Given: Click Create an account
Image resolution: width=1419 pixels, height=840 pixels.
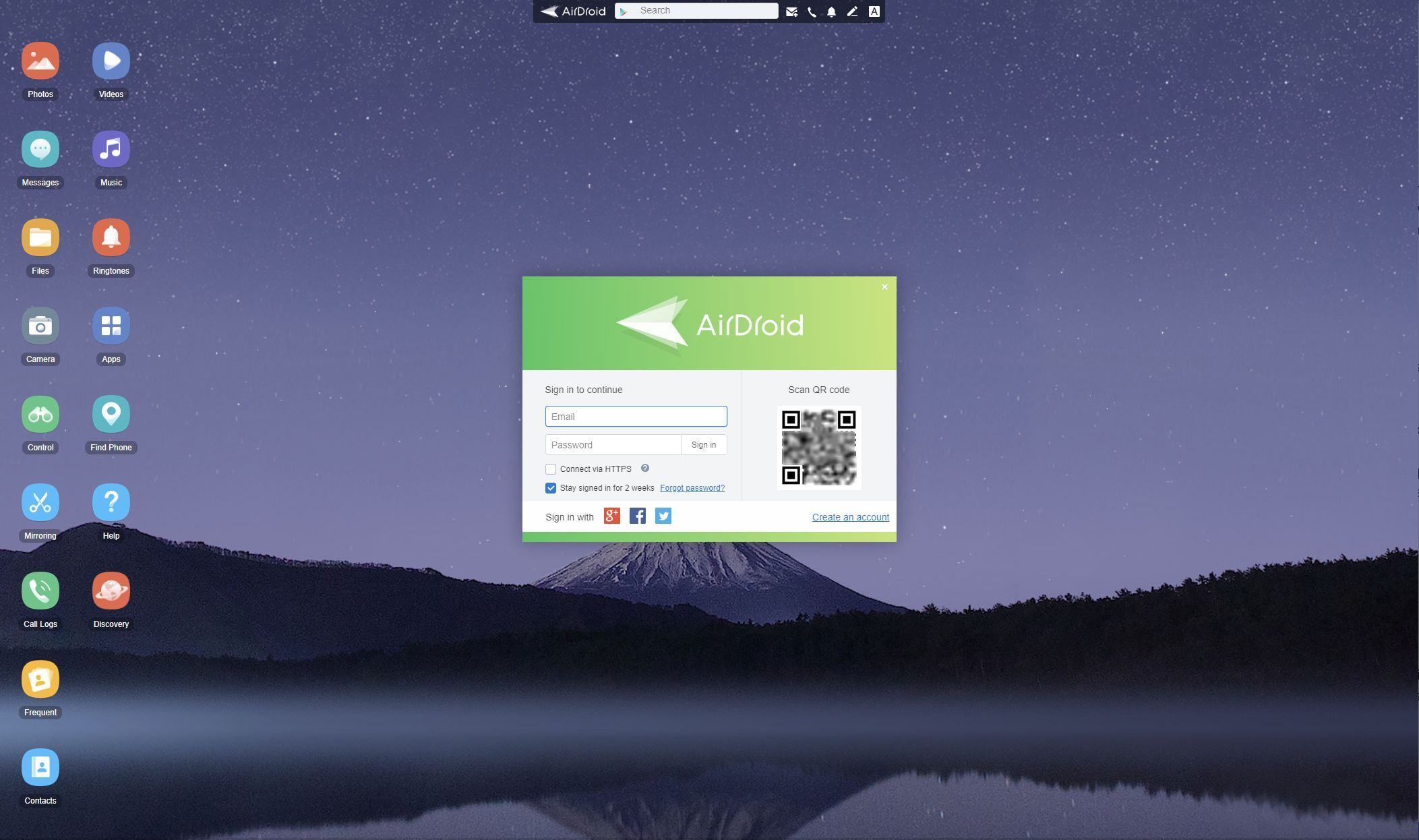Looking at the screenshot, I should coord(850,516).
